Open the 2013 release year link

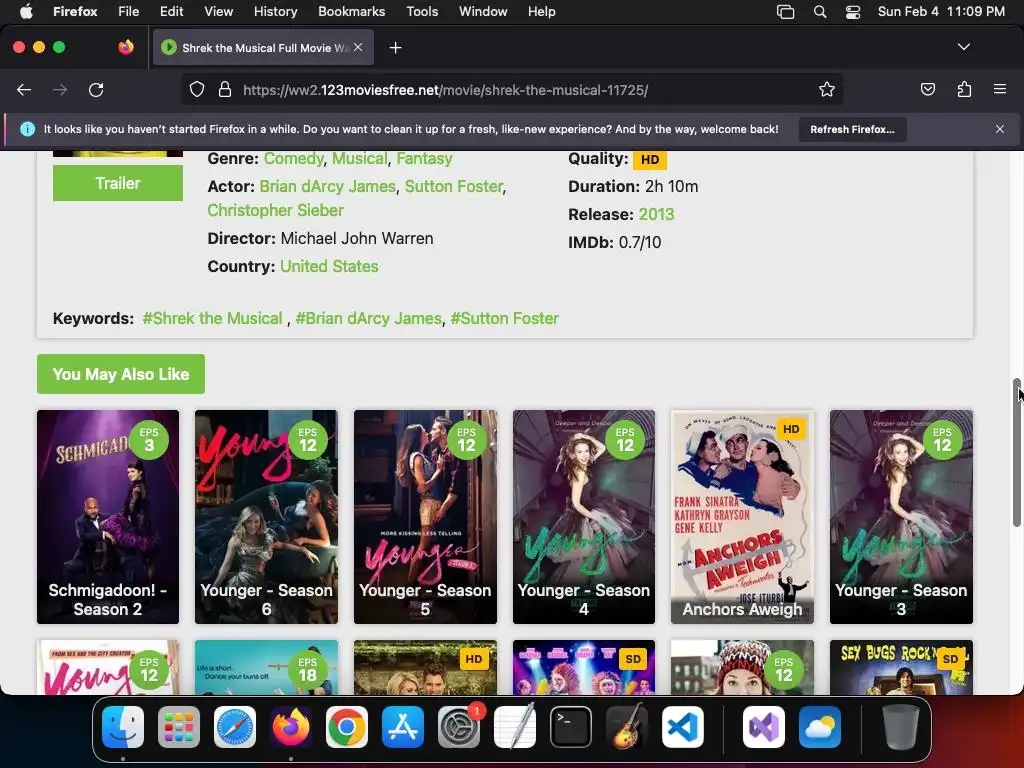pos(656,214)
